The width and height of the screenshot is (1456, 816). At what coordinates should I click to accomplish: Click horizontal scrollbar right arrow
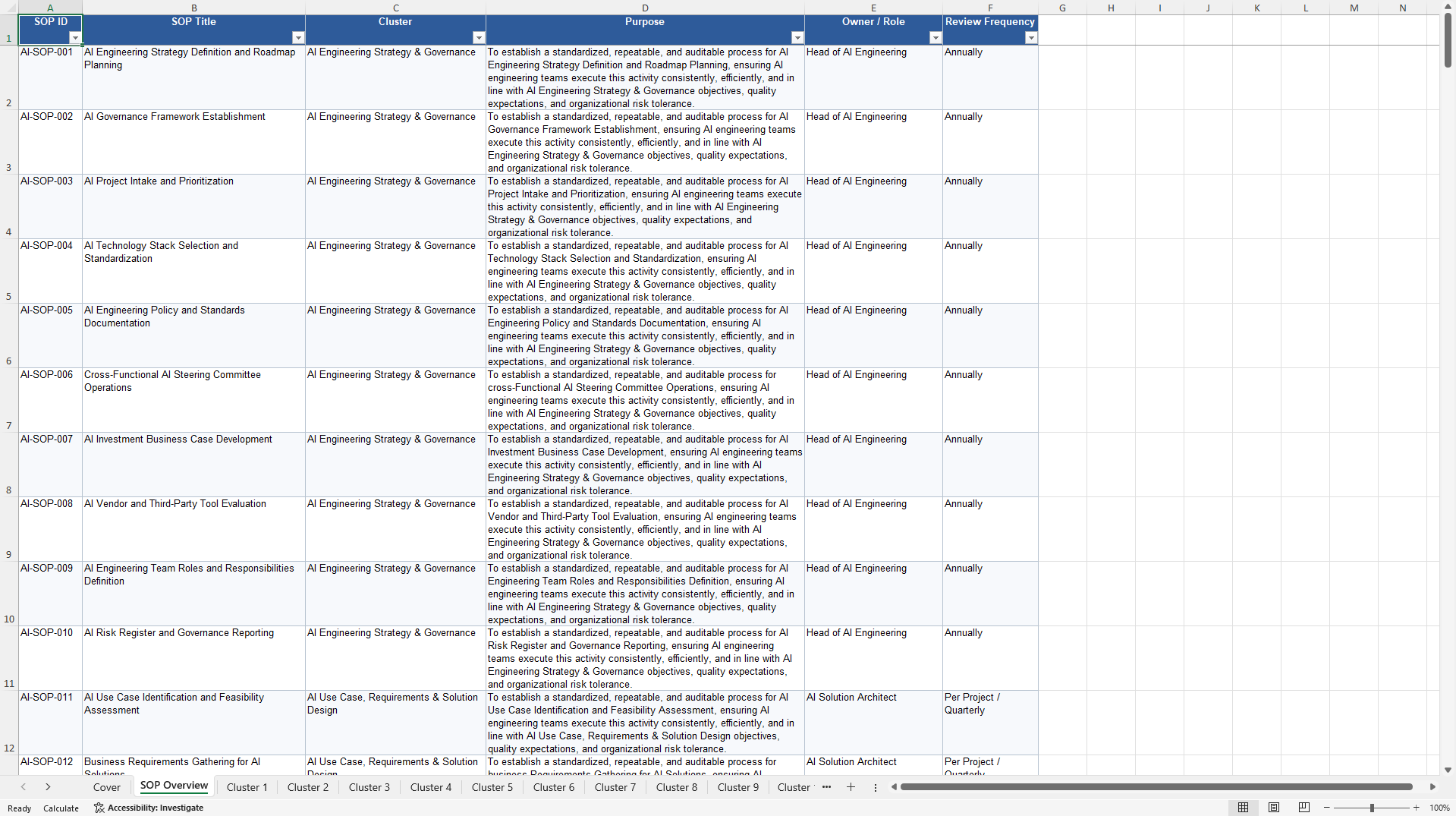tap(1432, 787)
